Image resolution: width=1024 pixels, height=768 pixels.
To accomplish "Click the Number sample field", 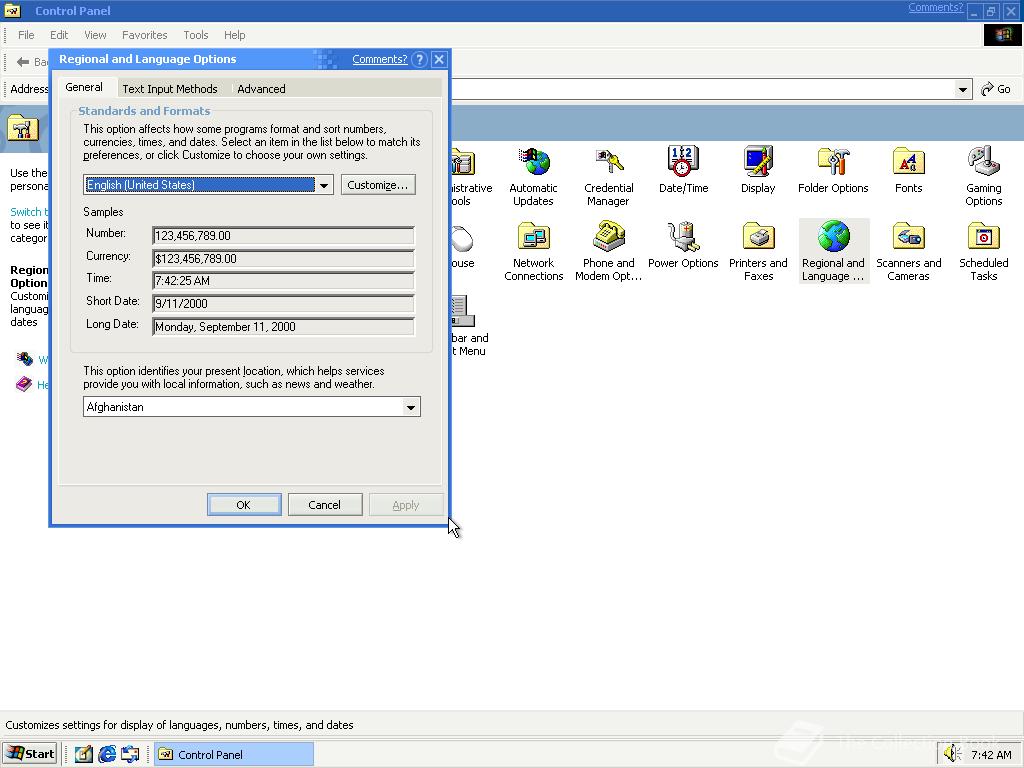I will tap(283, 236).
